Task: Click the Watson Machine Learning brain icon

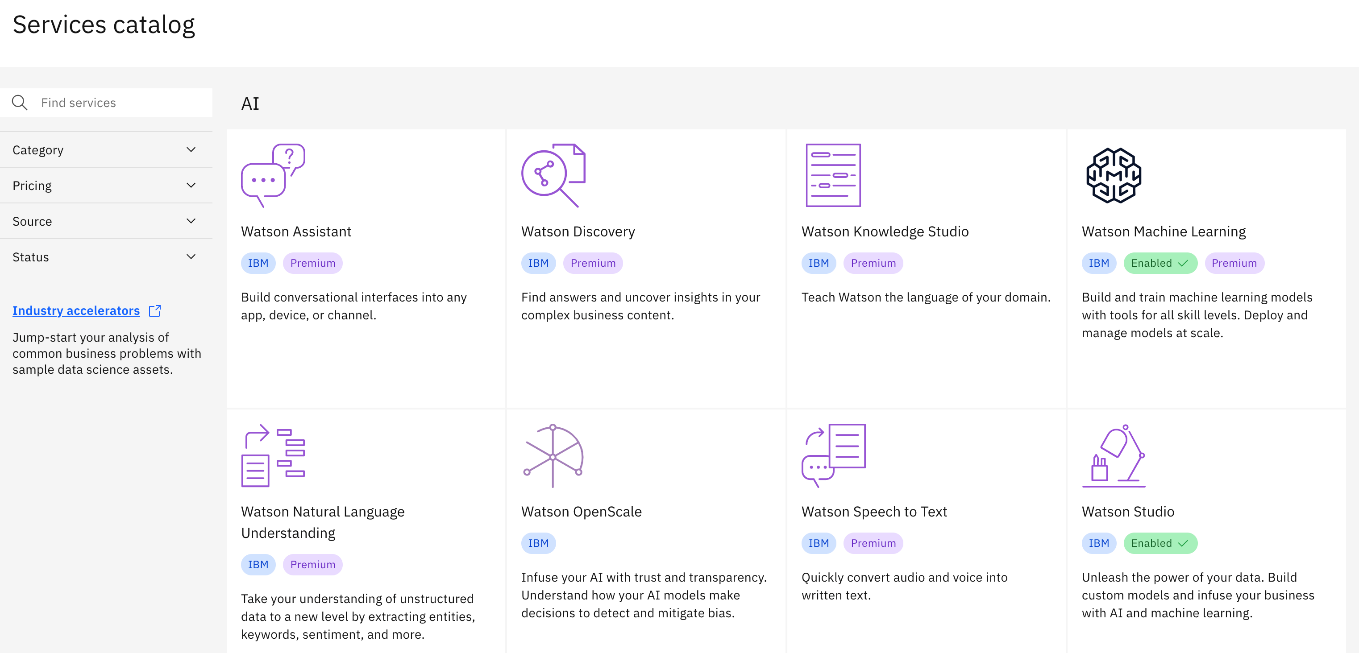Action: (1113, 175)
